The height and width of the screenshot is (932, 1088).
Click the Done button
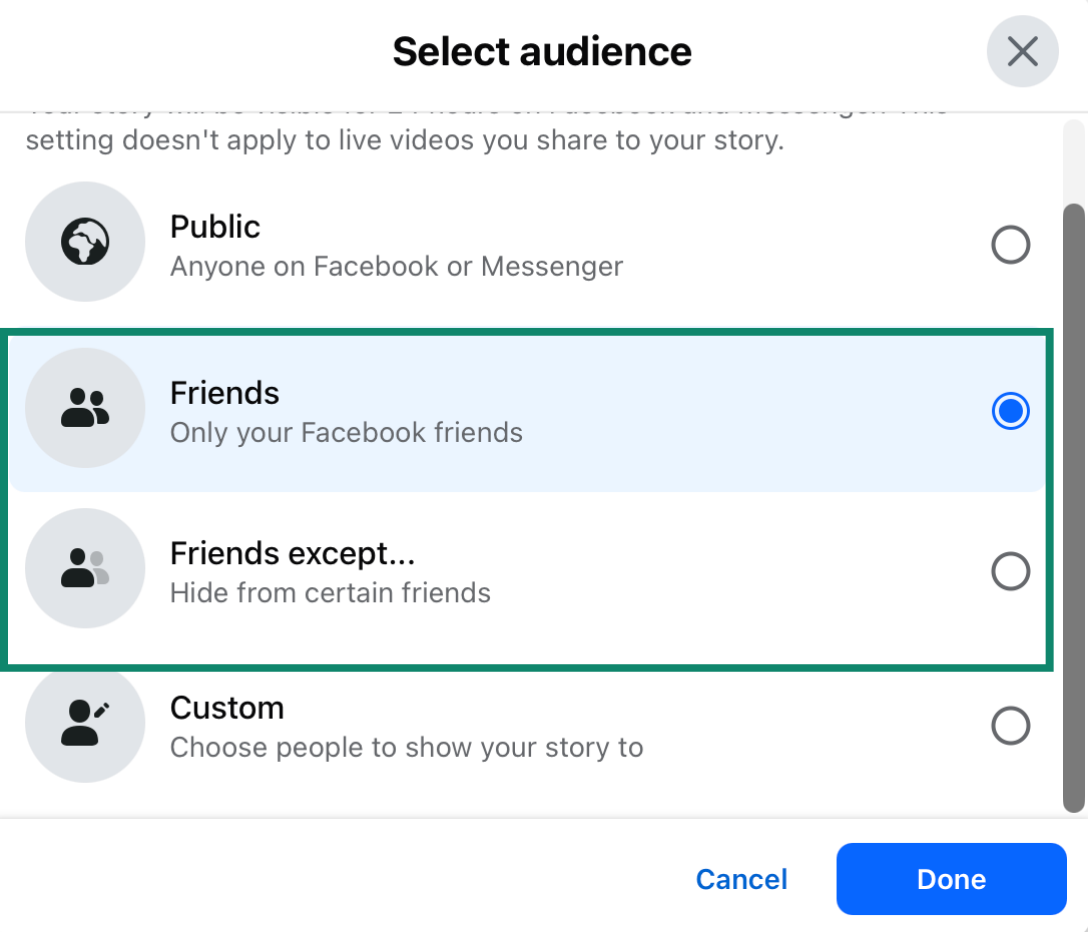click(950, 879)
